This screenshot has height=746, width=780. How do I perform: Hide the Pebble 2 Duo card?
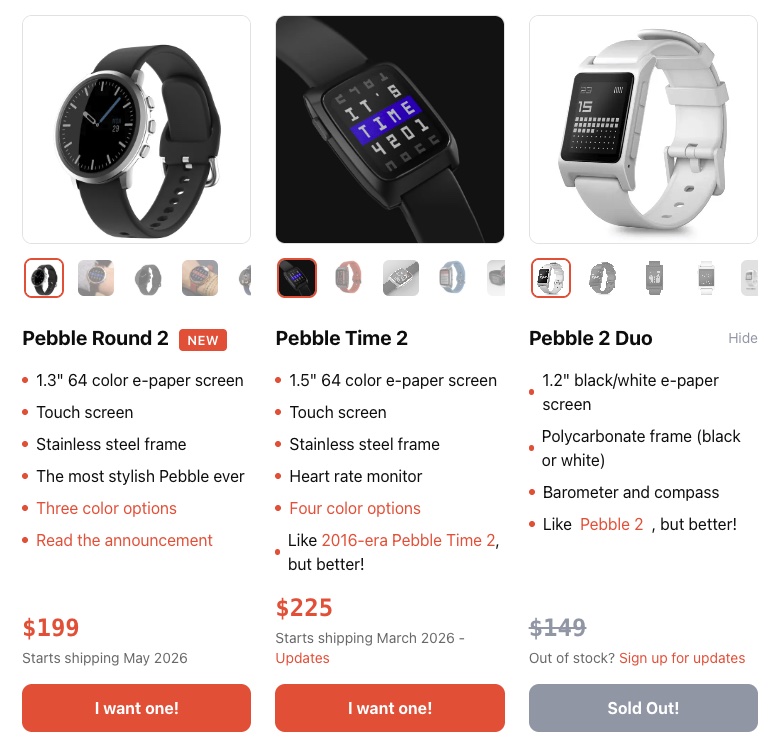(743, 338)
